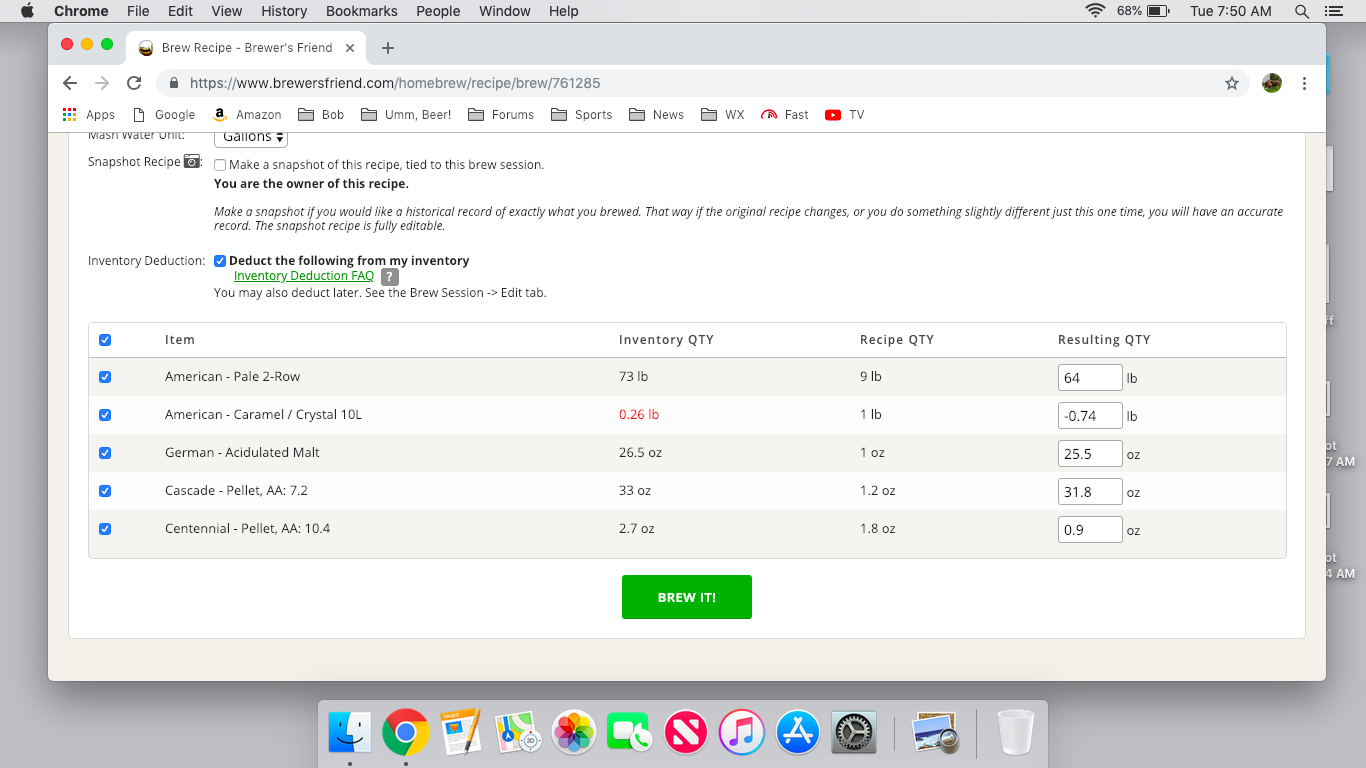Open the History menu
1366x768 pixels.
(x=284, y=11)
